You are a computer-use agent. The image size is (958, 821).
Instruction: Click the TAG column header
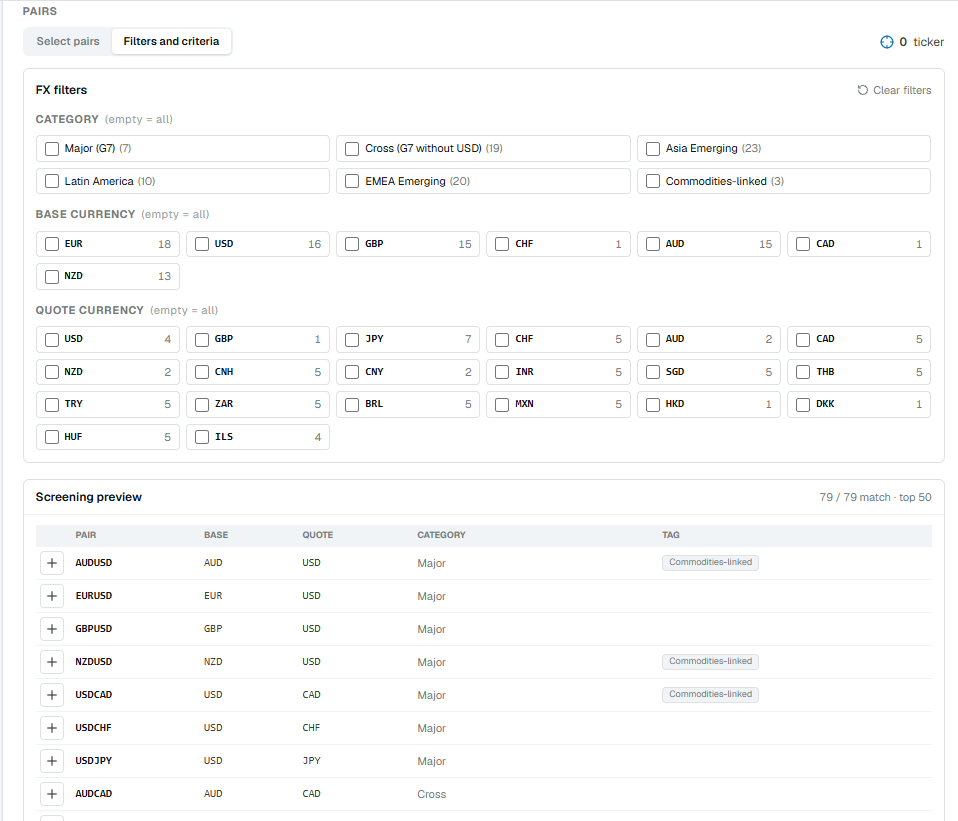click(x=671, y=535)
